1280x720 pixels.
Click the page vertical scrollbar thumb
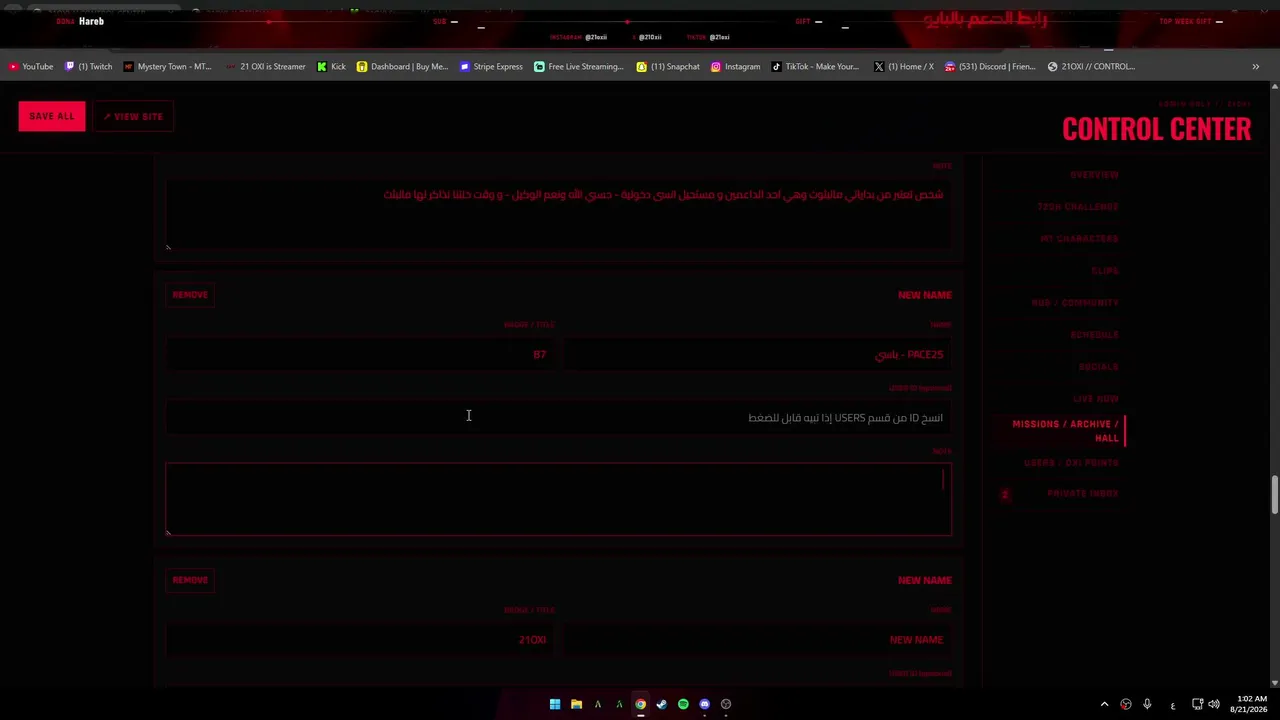pyautogui.click(x=1274, y=497)
